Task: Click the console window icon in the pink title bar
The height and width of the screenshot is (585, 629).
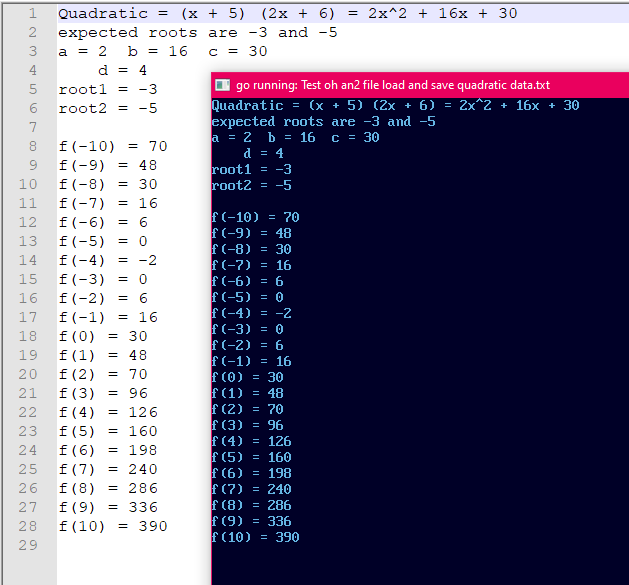Action: click(222, 85)
